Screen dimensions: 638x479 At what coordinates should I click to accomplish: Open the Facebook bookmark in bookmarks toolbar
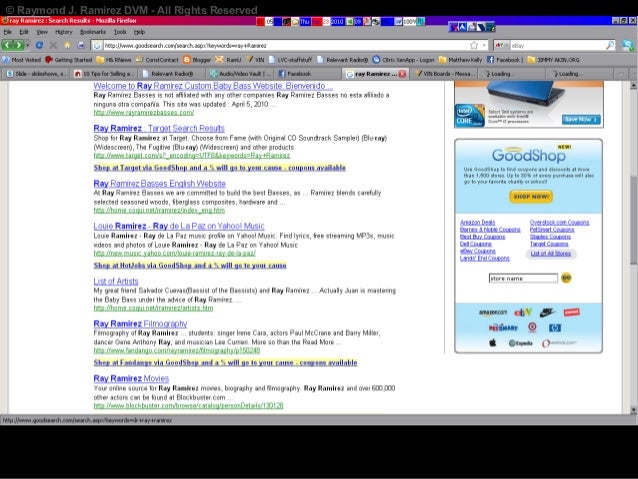[505, 60]
